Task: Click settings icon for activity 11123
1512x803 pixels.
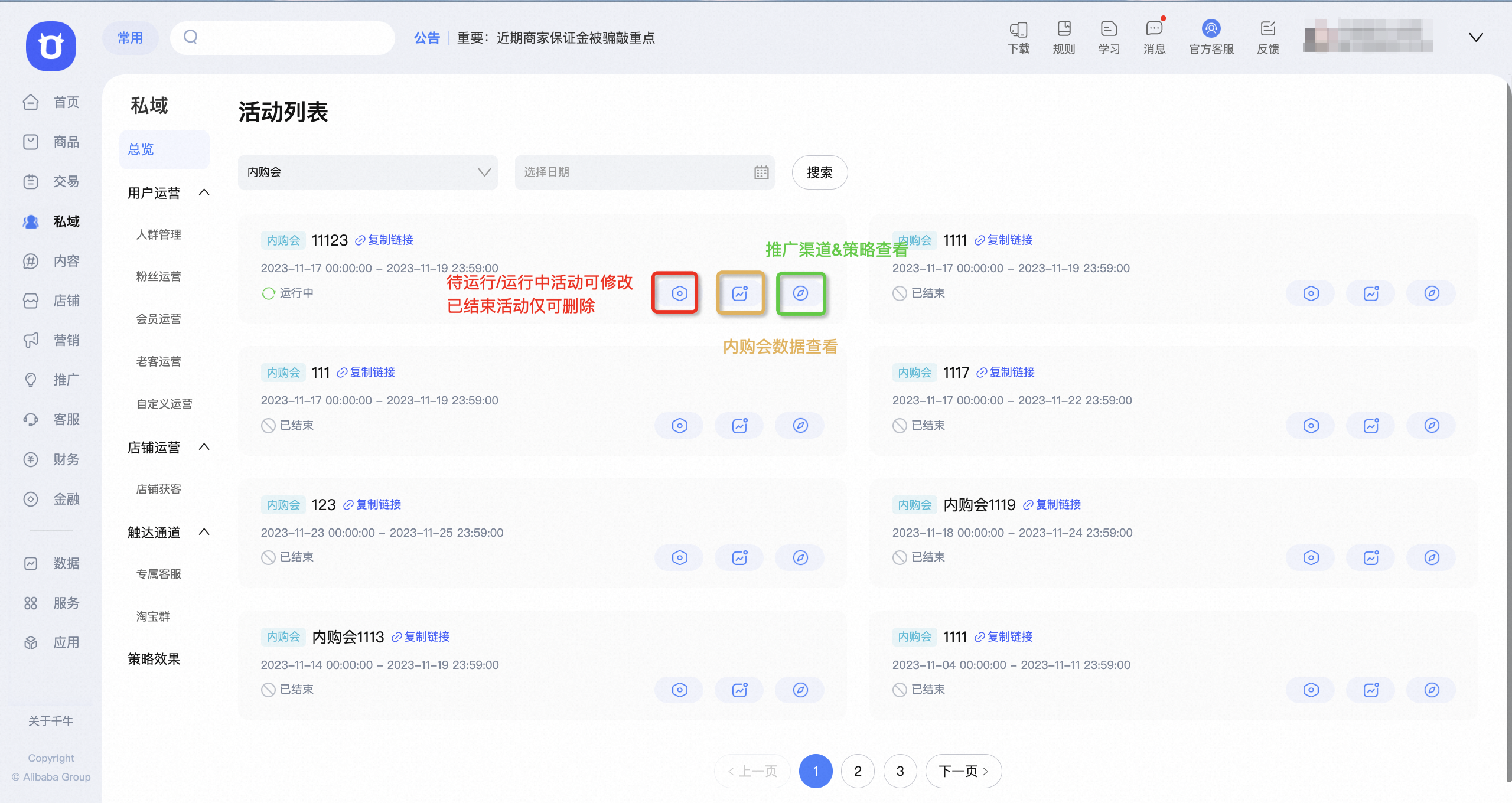Action: [x=679, y=293]
